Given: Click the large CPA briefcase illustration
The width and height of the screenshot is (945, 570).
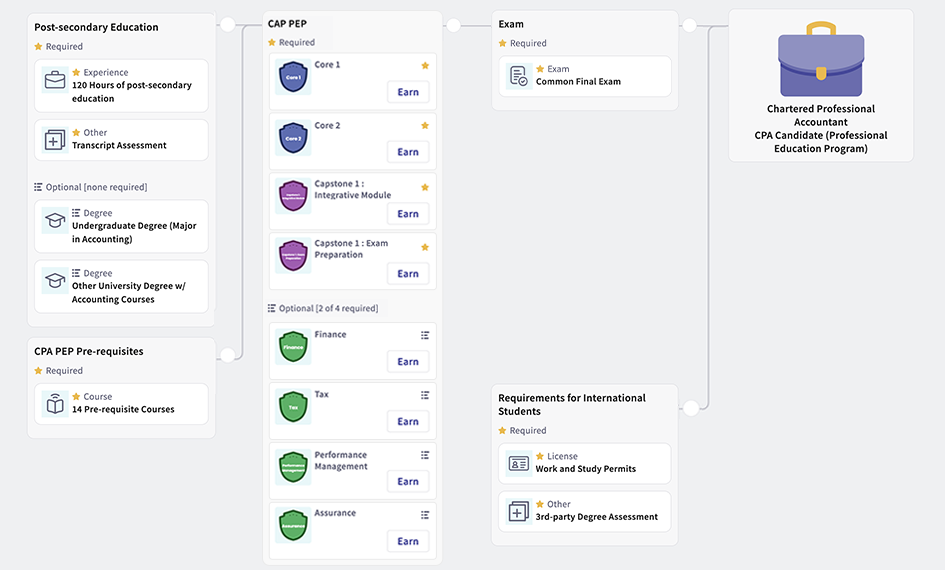Looking at the screenshot, I should tap(821, 59).
